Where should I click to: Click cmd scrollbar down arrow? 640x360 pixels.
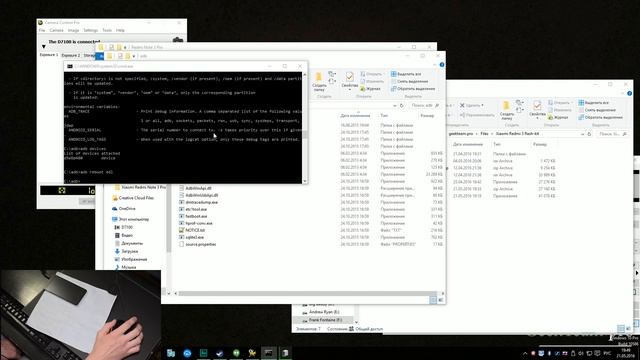304,181
